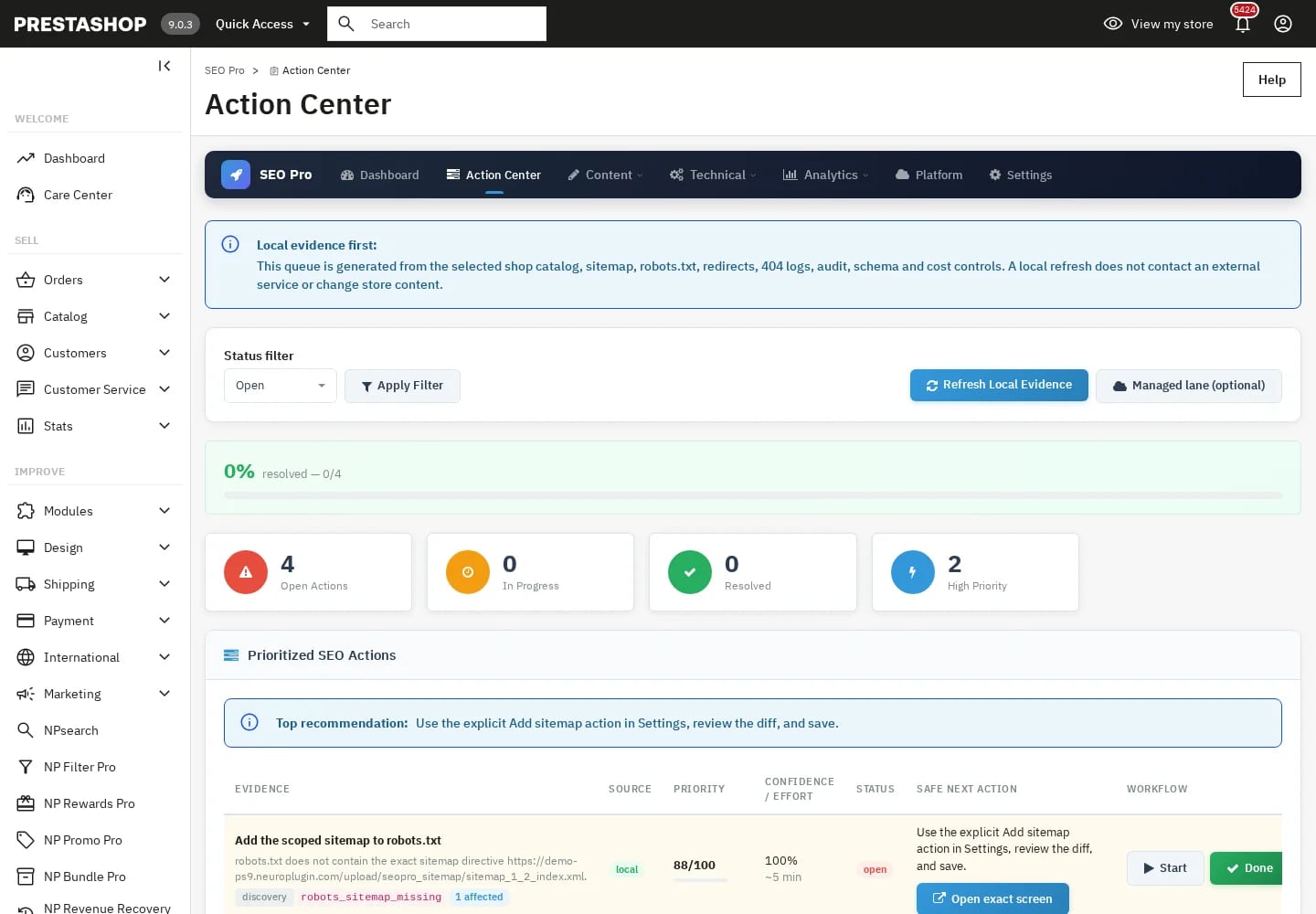Open the SEO Pro Dashboard tab
The width and height of the screenshot is (1316, 914).
379,175
